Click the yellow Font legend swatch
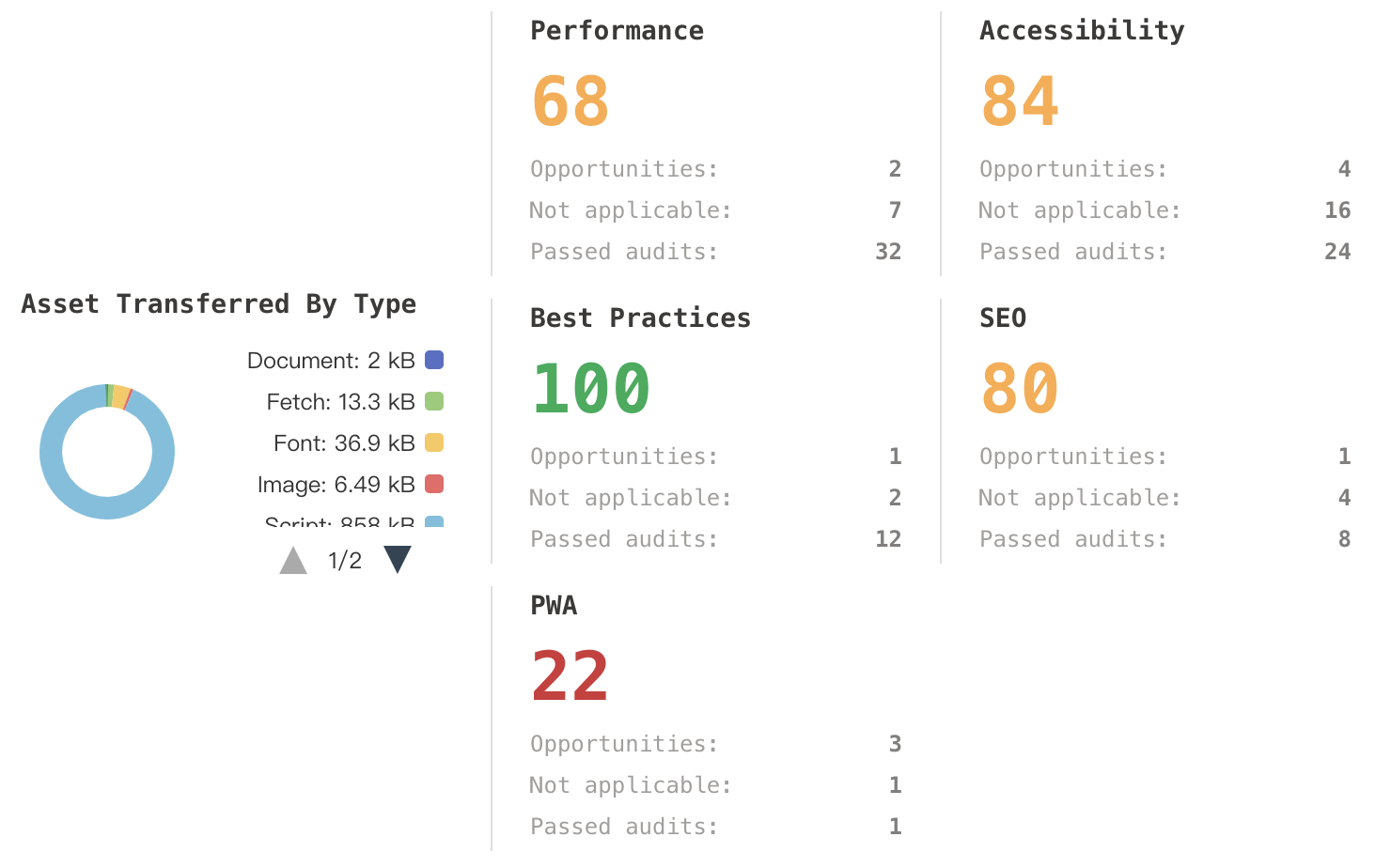Image resolution: width=1391 pixels, height=868 pixels. pos(434,442)
